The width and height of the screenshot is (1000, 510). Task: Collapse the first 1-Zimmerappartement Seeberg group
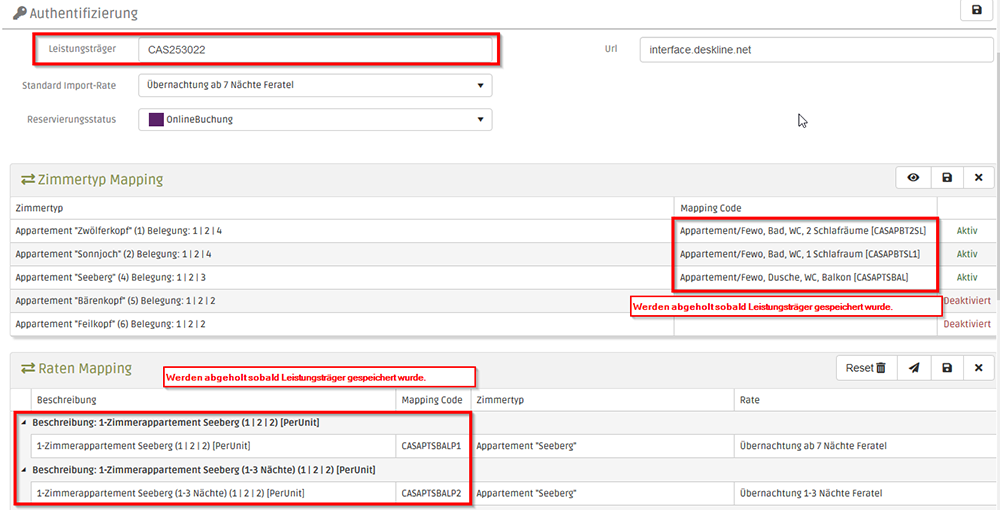23,423
